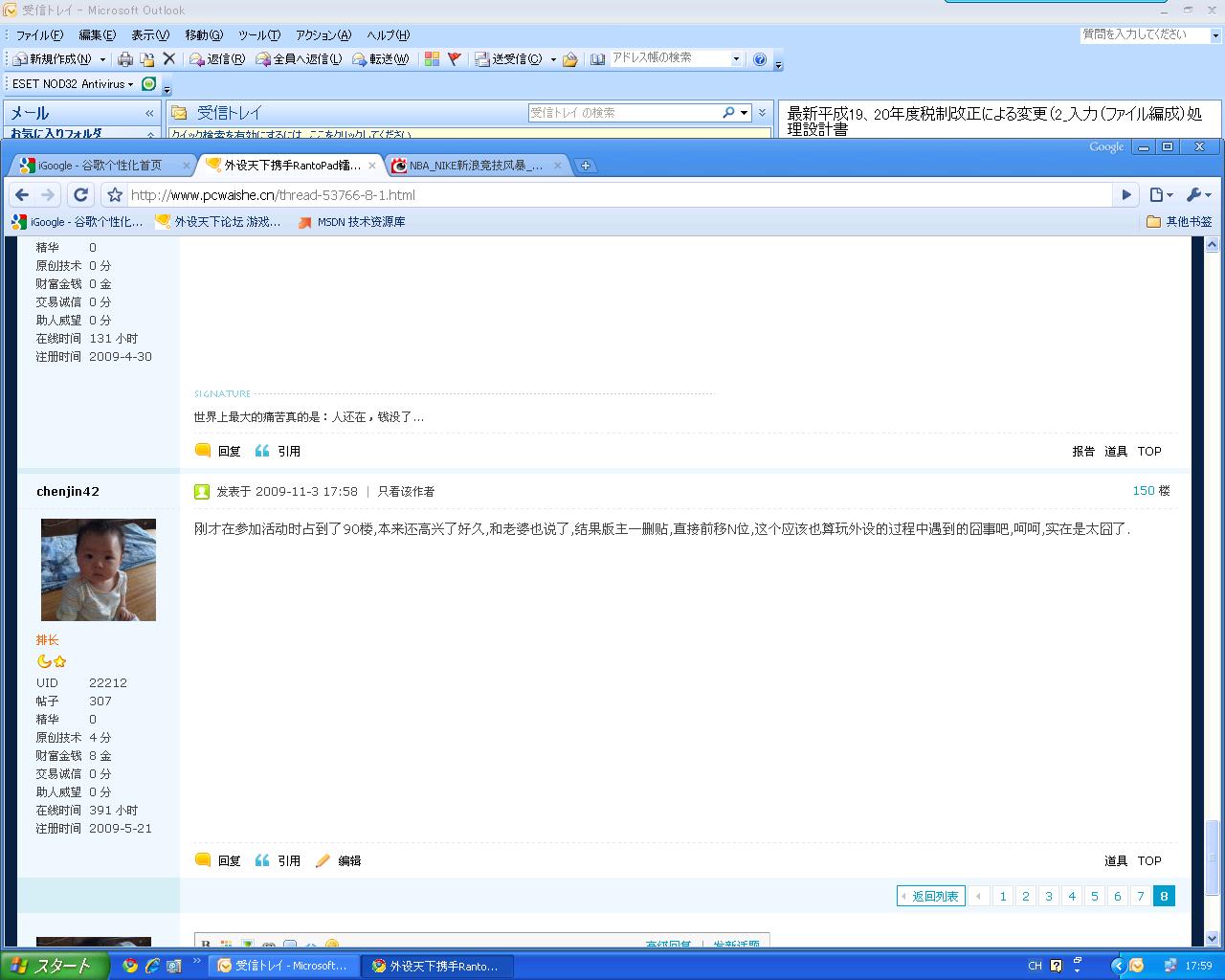
Task: Click the browser back arrow
Action: coord(22,195)
